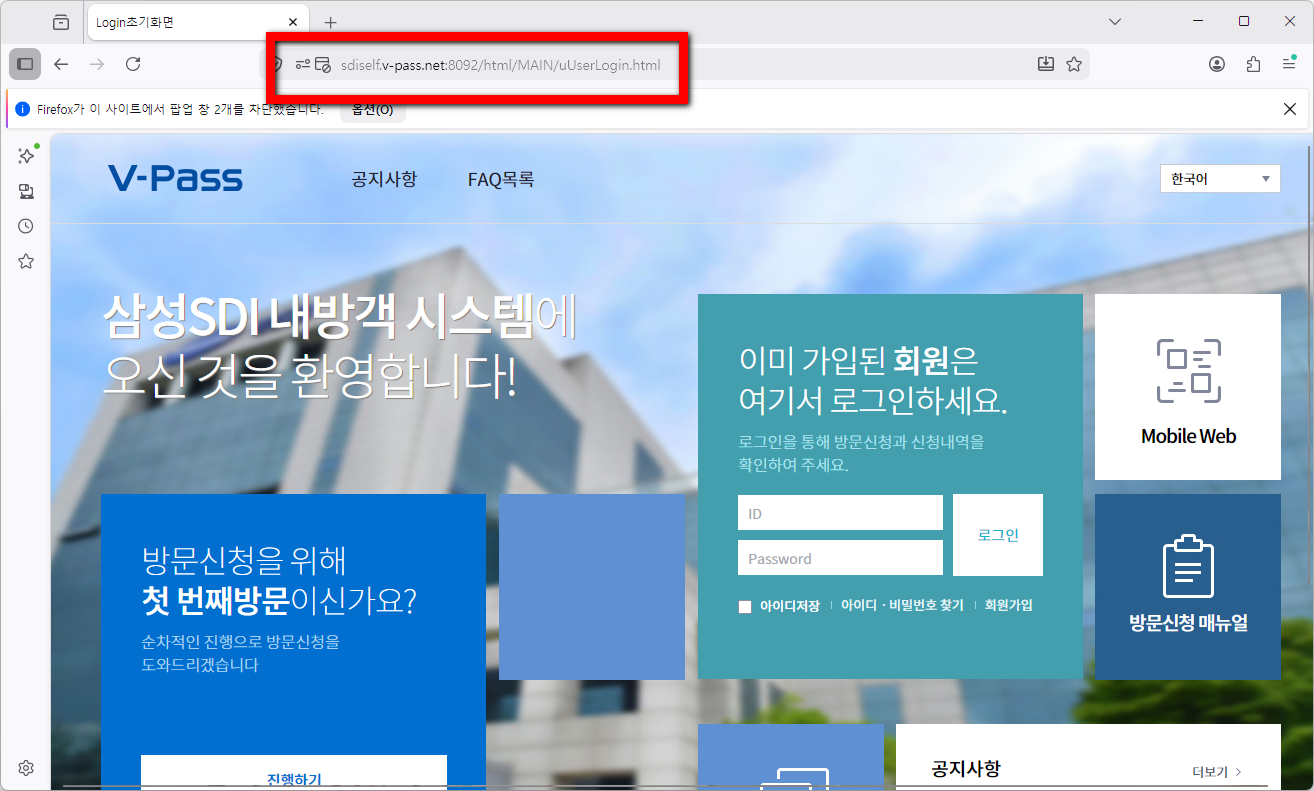Click the 로그인 button
Screen dimensions: 1314x791
tap(998, 535)
